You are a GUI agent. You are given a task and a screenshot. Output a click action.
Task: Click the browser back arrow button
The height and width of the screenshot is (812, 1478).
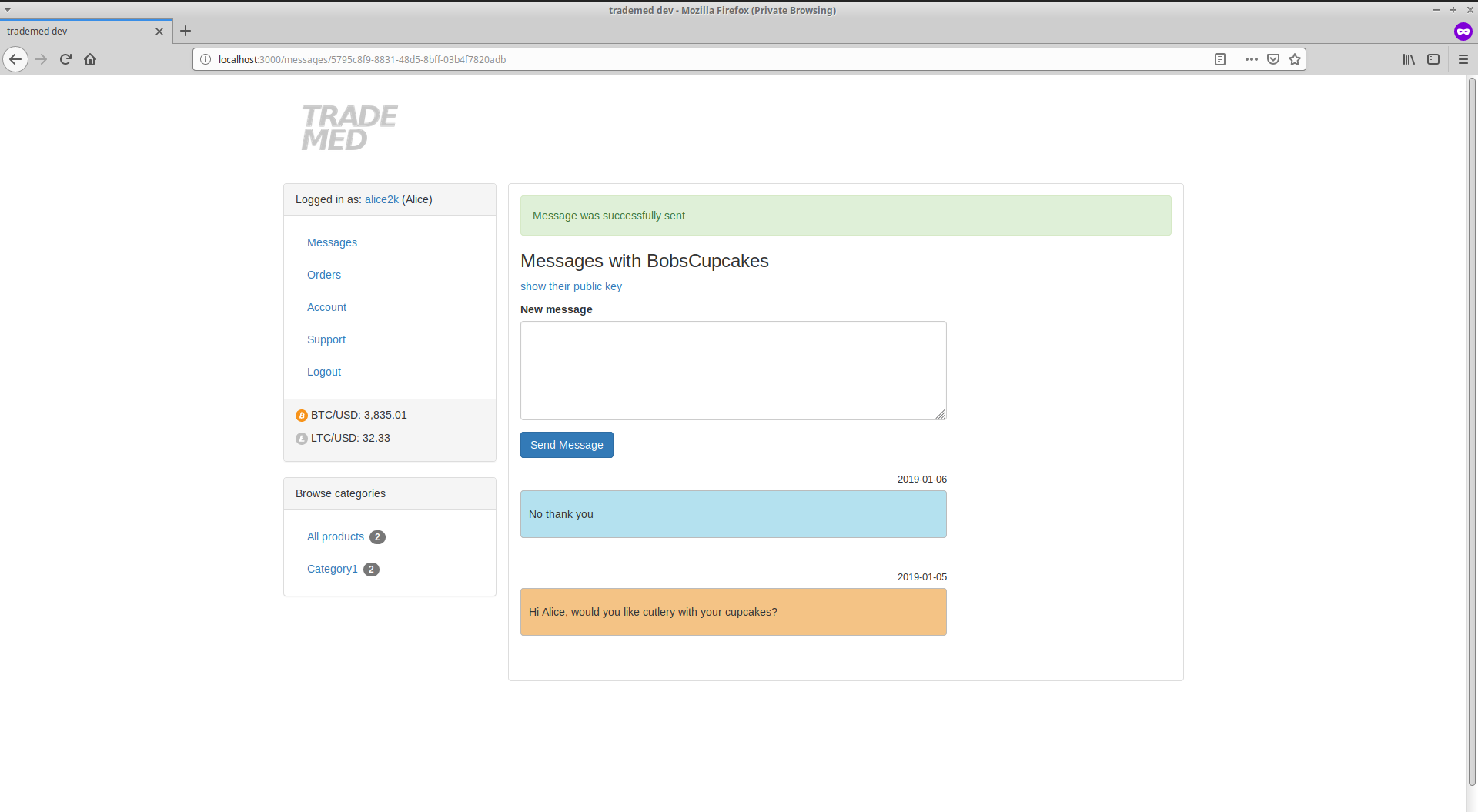(15, 59)
